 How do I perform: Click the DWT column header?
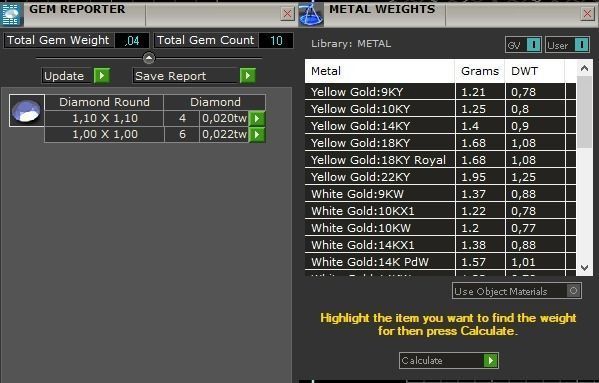[535, 71]
